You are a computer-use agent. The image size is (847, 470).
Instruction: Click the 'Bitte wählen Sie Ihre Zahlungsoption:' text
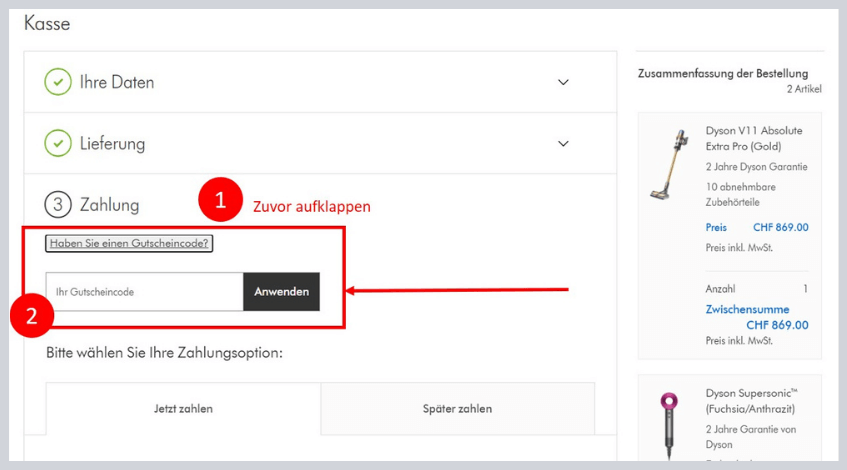164,353
